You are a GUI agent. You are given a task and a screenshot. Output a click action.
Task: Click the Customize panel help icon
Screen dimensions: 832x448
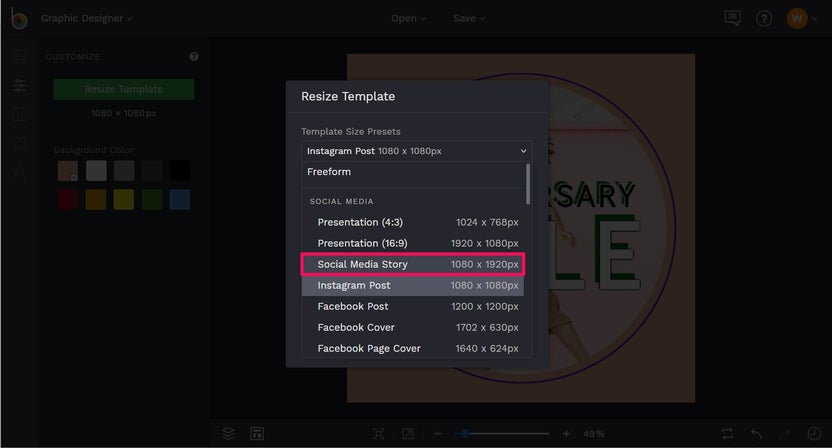click(x=194, y=56)
